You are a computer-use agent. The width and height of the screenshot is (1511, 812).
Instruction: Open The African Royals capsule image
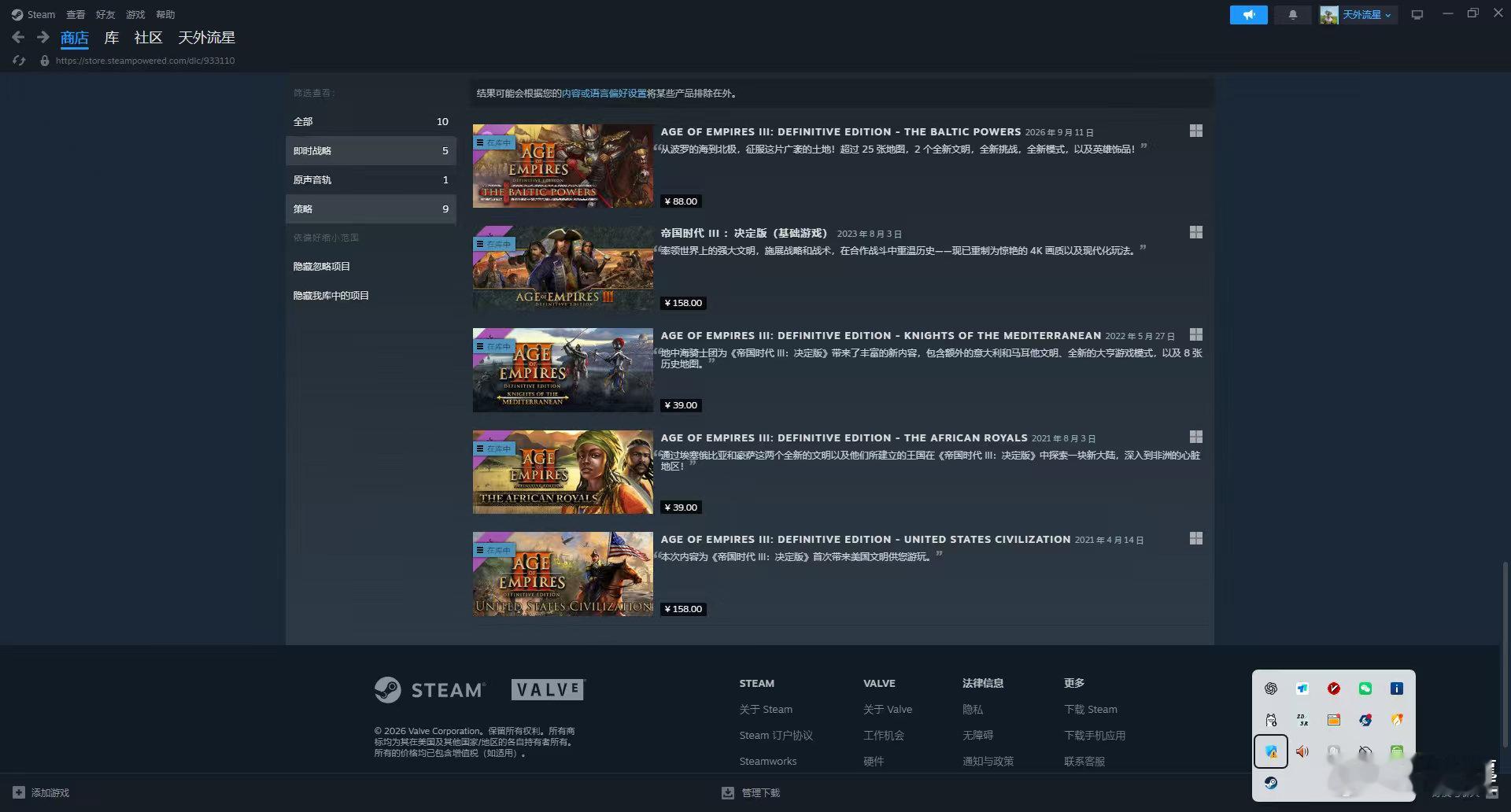563,472
